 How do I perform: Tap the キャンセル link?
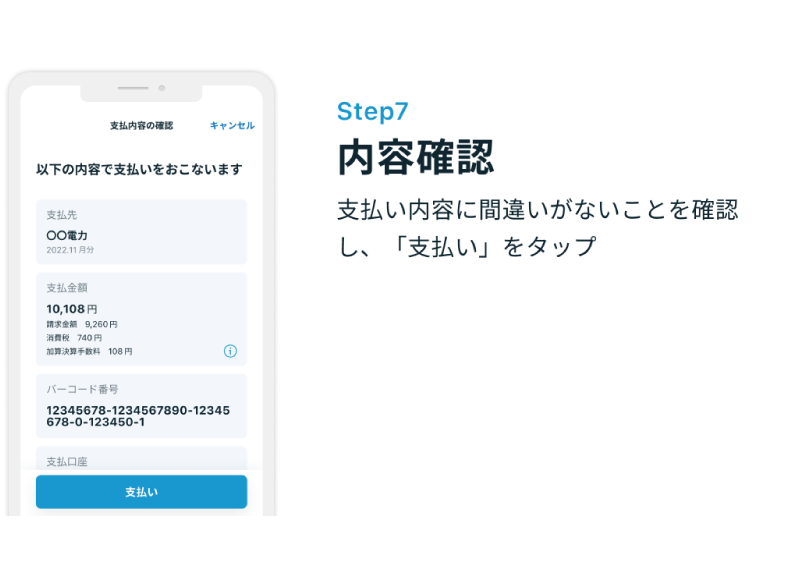point(232,125)
